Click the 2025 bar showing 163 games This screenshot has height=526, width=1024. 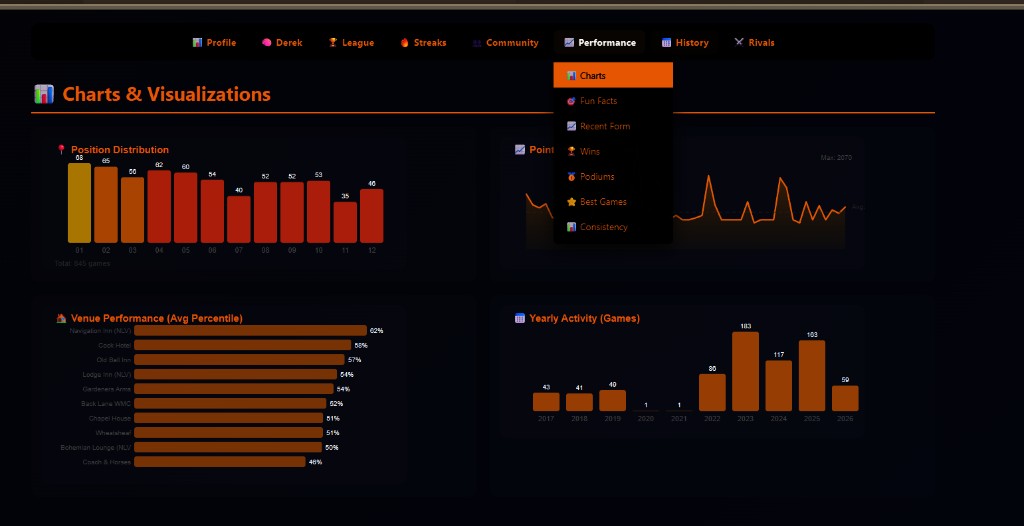tap(812, 376)
